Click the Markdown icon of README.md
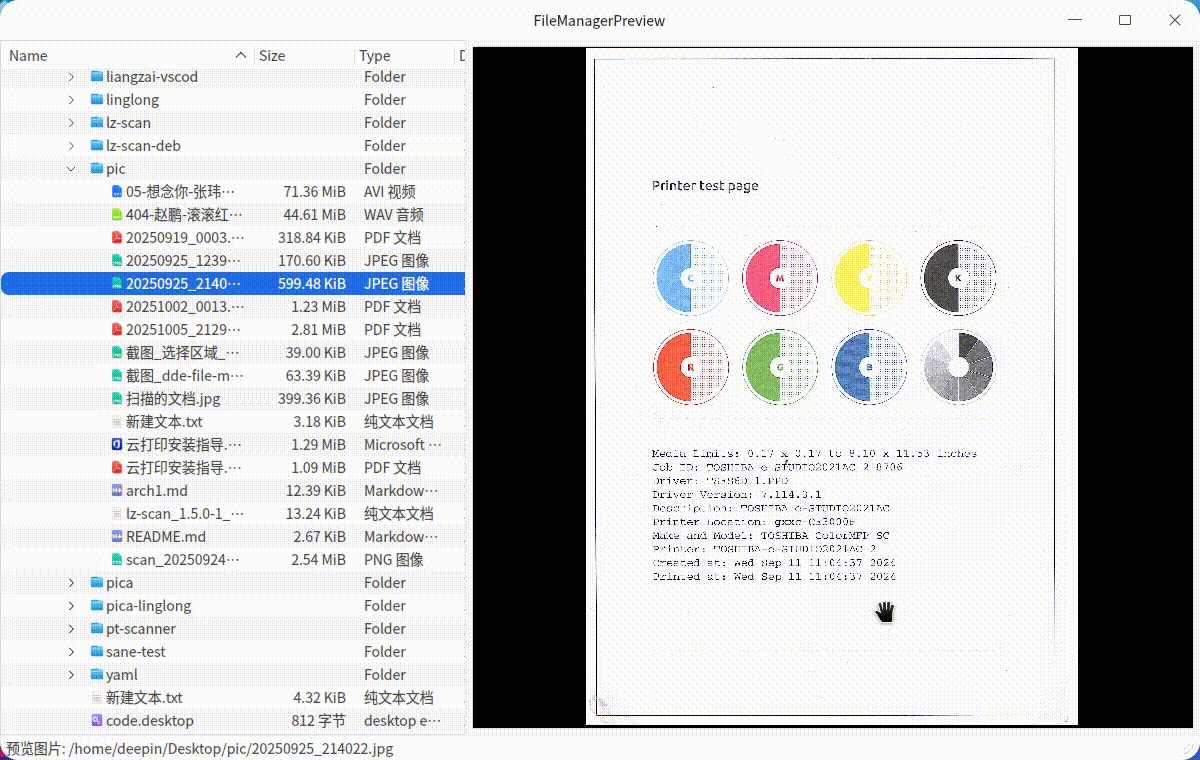This screenshot has height=760, width=1200. click(117, 537)
